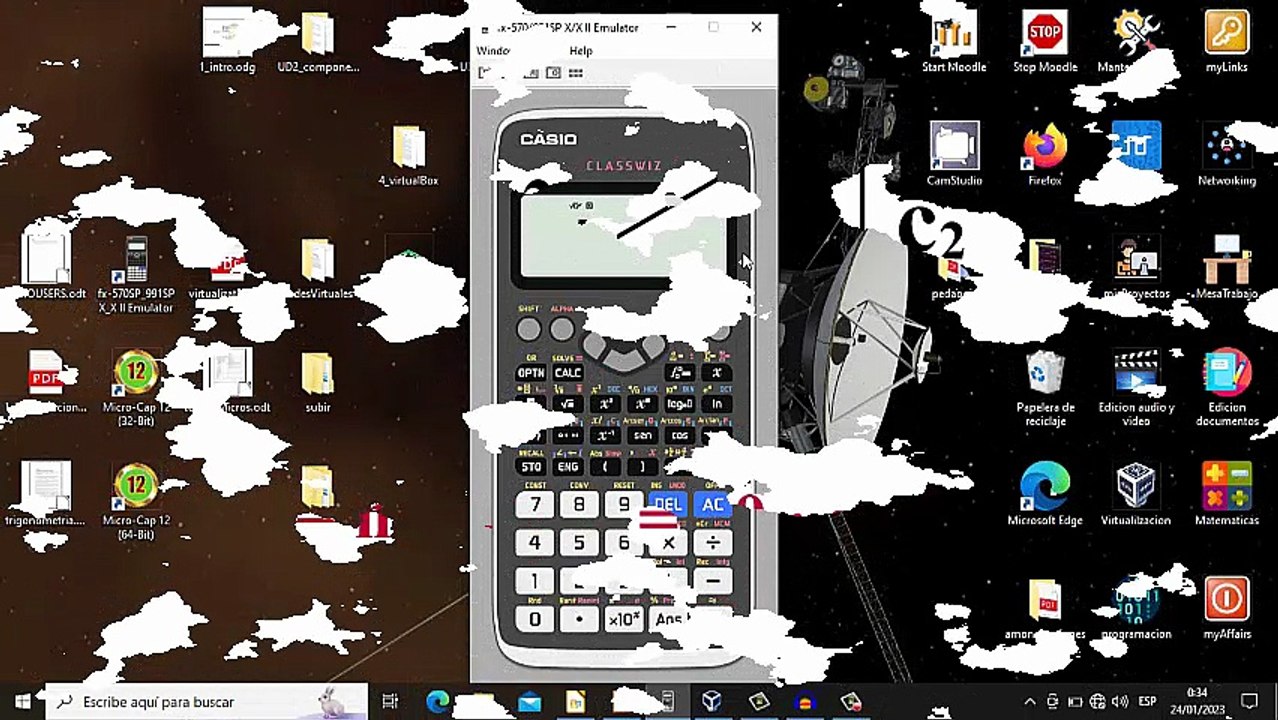
Task: Open the Stop Moodle desktop shortcut
Action: [x=1044, y=42]
